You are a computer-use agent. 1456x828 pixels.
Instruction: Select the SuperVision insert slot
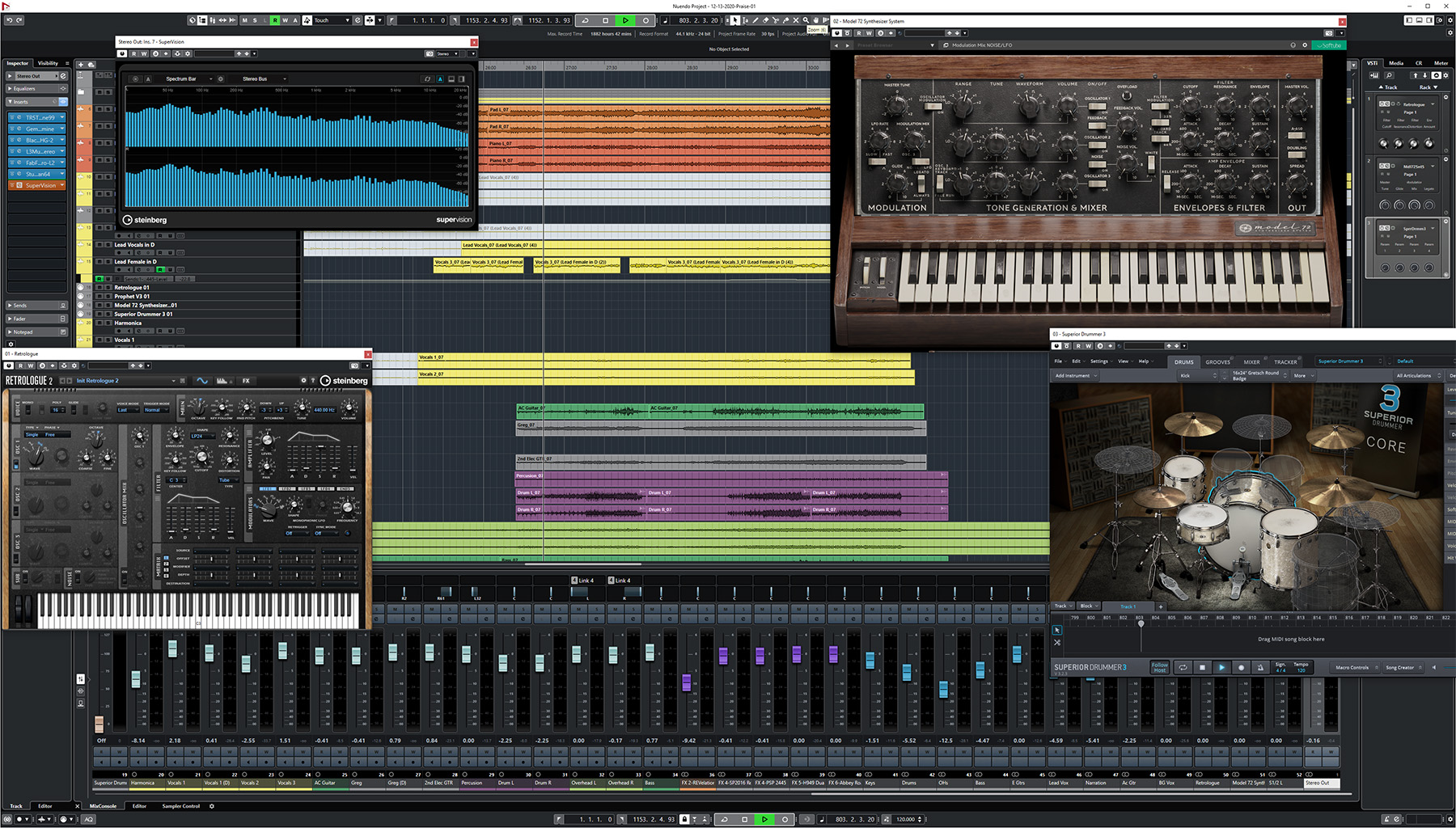(37, 185)
